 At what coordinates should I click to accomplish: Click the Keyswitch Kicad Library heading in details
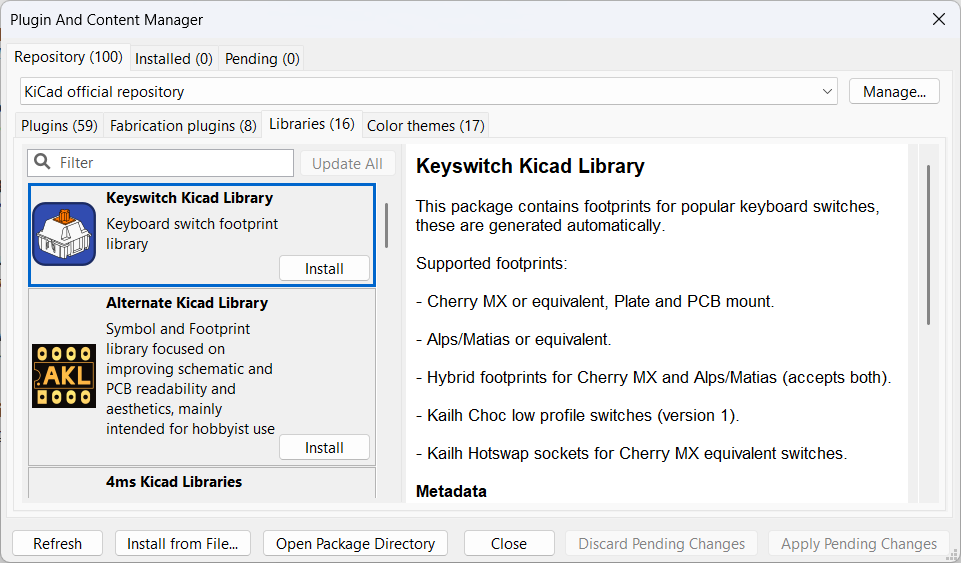[530, 166]
